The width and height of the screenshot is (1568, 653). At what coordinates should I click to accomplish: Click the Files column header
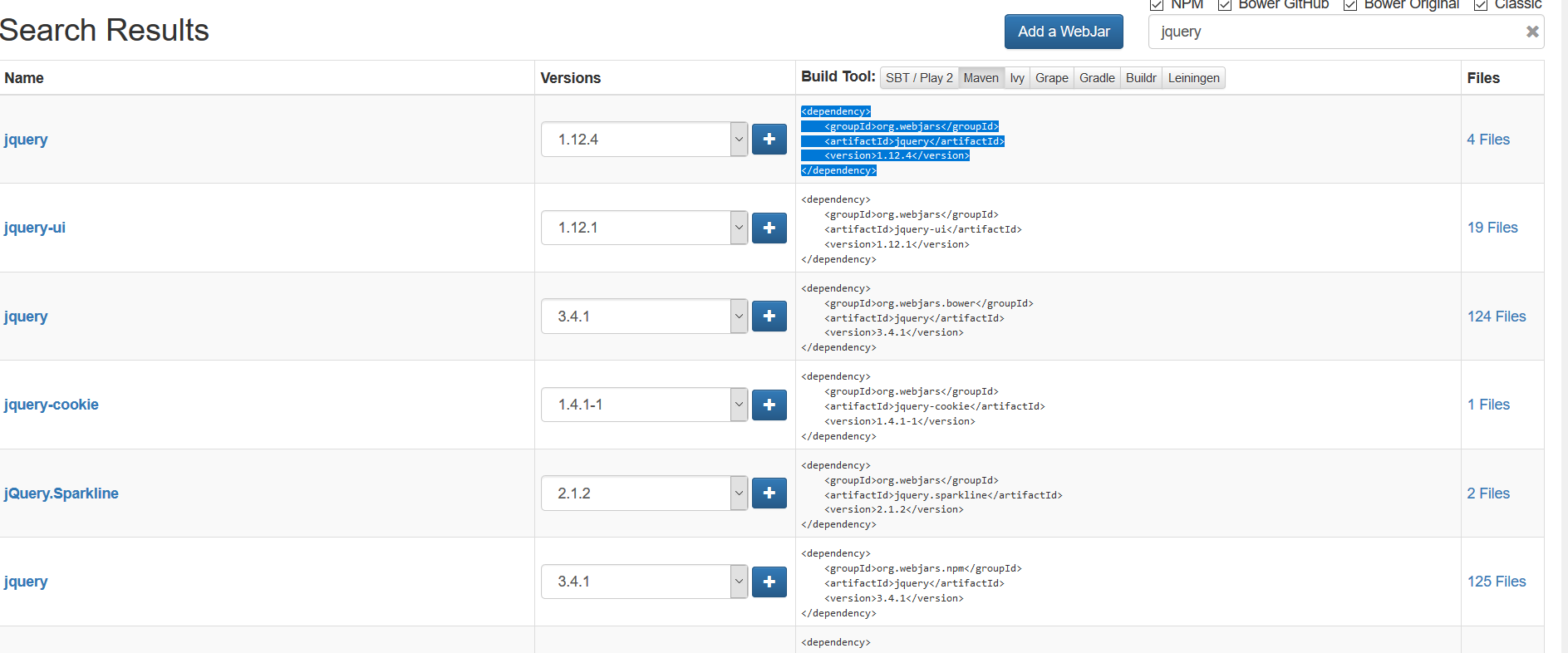click(x=1483, y=78)
